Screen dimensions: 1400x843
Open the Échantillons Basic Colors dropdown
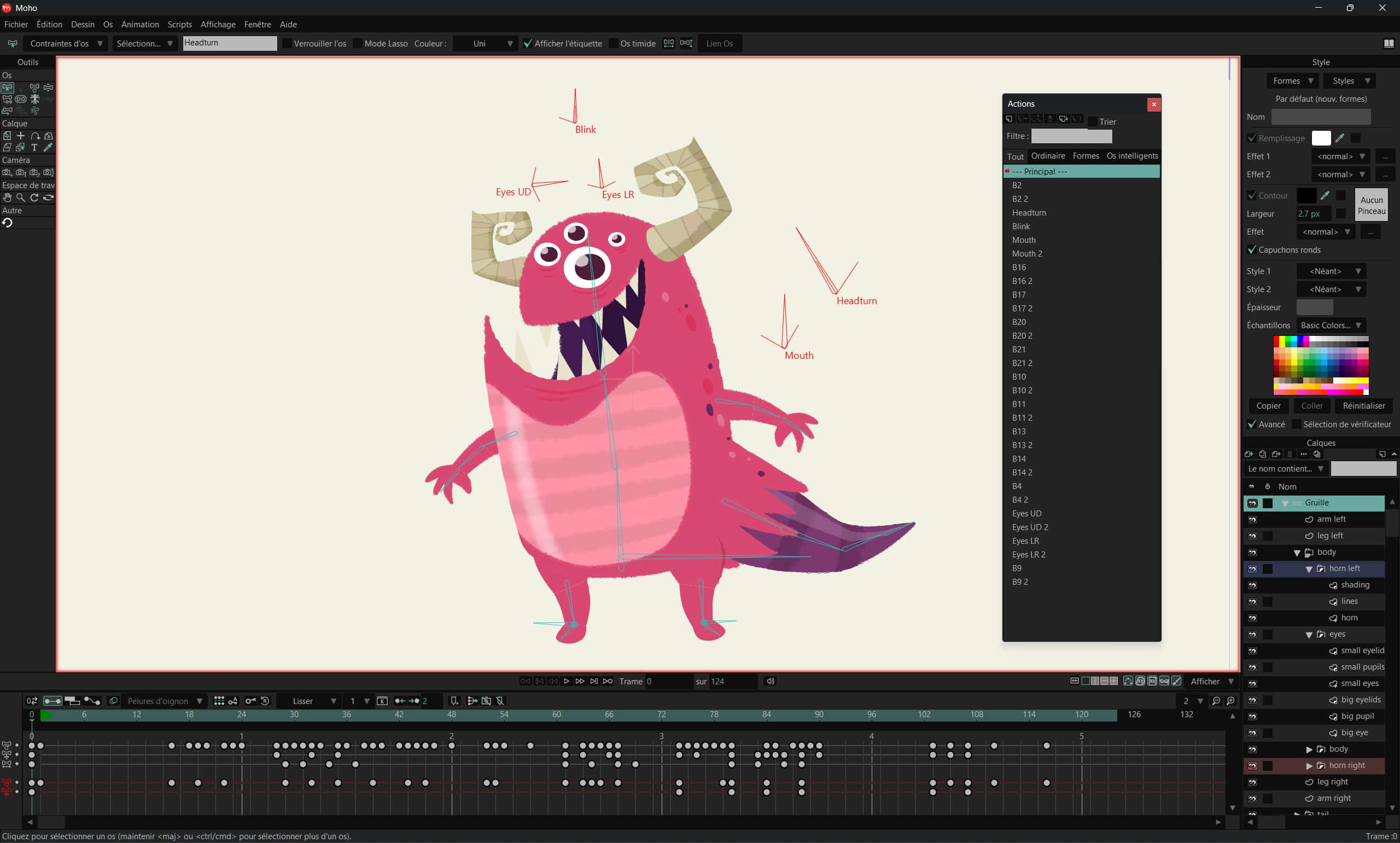click(x=1331, y=325)
